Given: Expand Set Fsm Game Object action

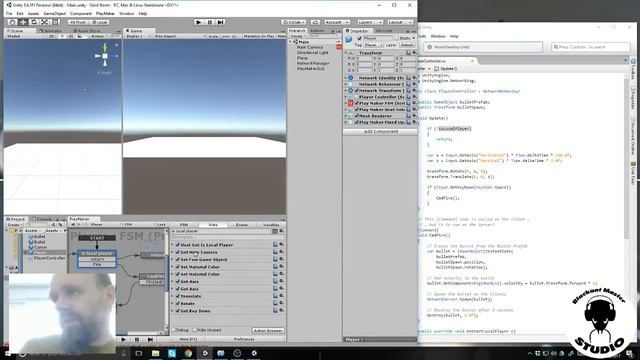Looking at the screenshot, I should coord(172,259).
